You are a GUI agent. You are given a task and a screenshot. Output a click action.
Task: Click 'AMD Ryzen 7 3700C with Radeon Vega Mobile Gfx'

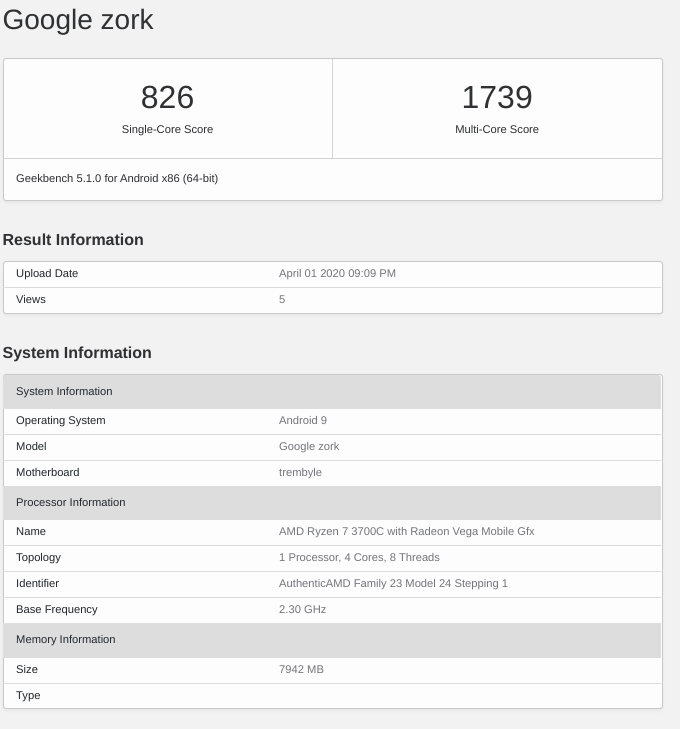pyautogui.click(x=407, y=531)
